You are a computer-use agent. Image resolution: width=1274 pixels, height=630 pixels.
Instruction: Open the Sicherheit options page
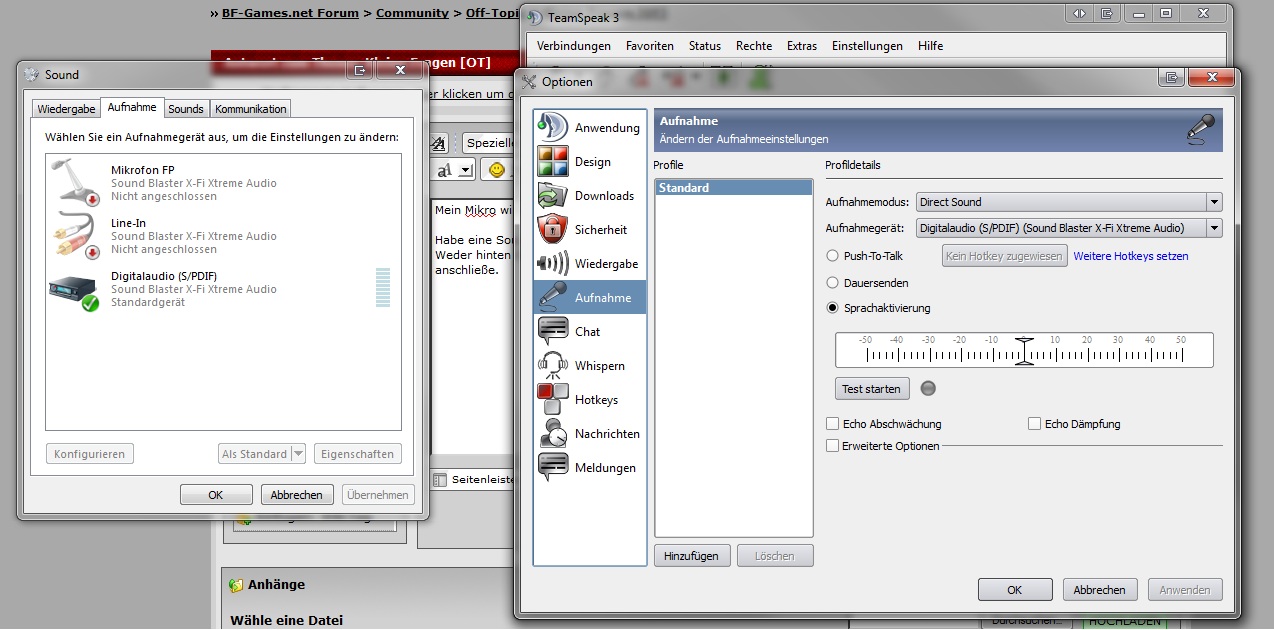590,230
